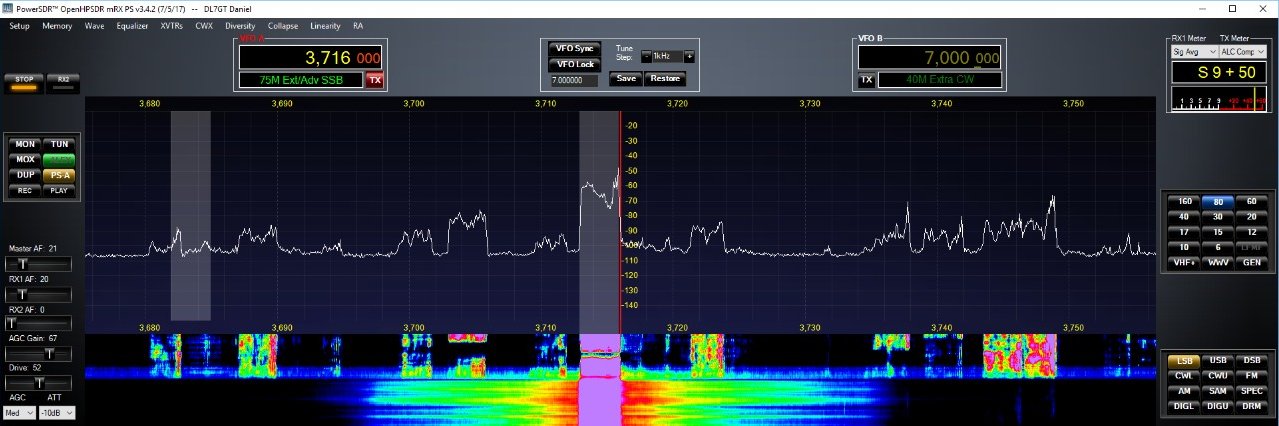Click the VFO A frequency display
The width and height of the screenshot is (1279, 426).
pyautogui.click(x=311, y=58)
